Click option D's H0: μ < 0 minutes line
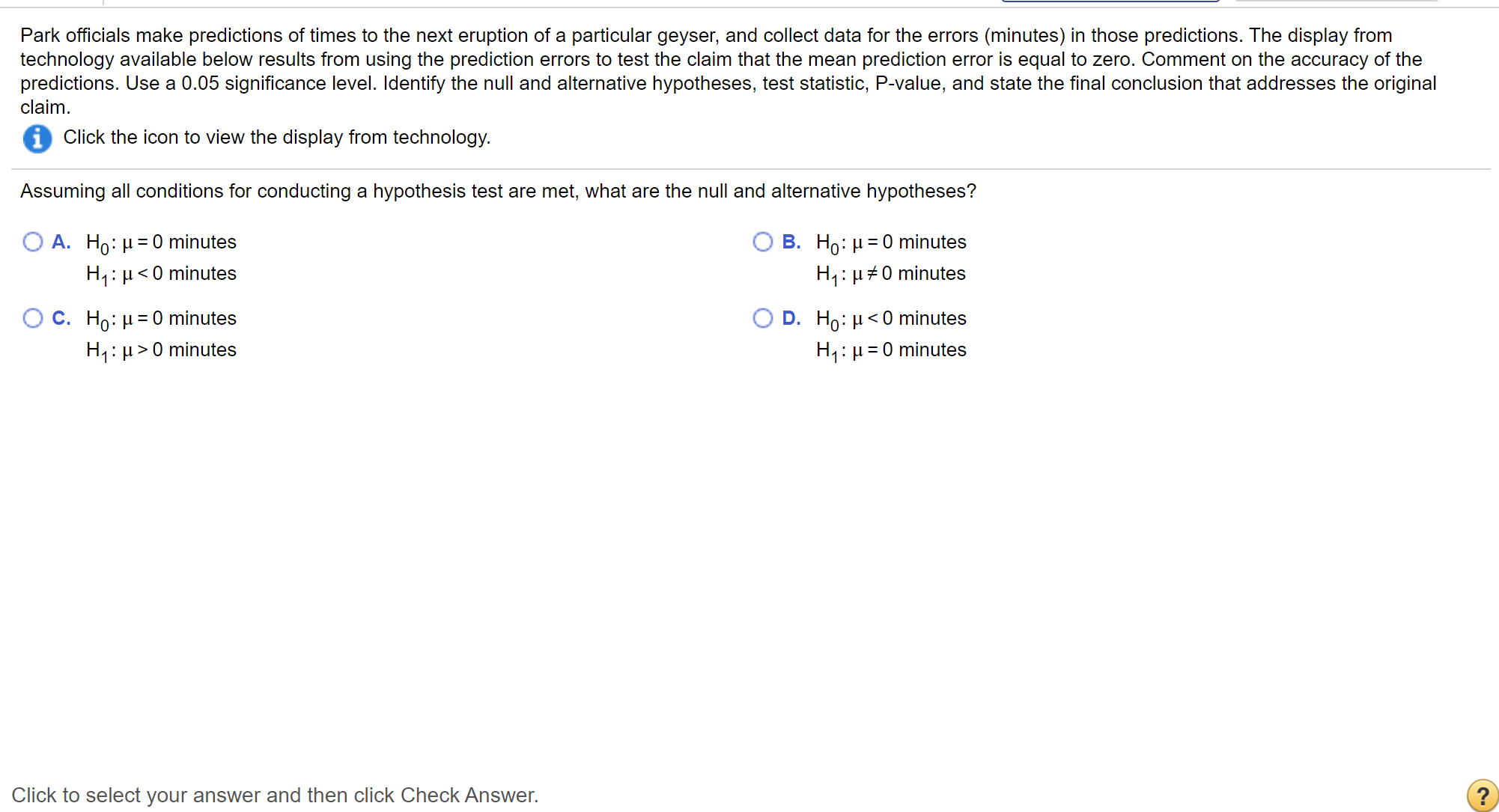1499x812 pixels. (x=891, y=319)
